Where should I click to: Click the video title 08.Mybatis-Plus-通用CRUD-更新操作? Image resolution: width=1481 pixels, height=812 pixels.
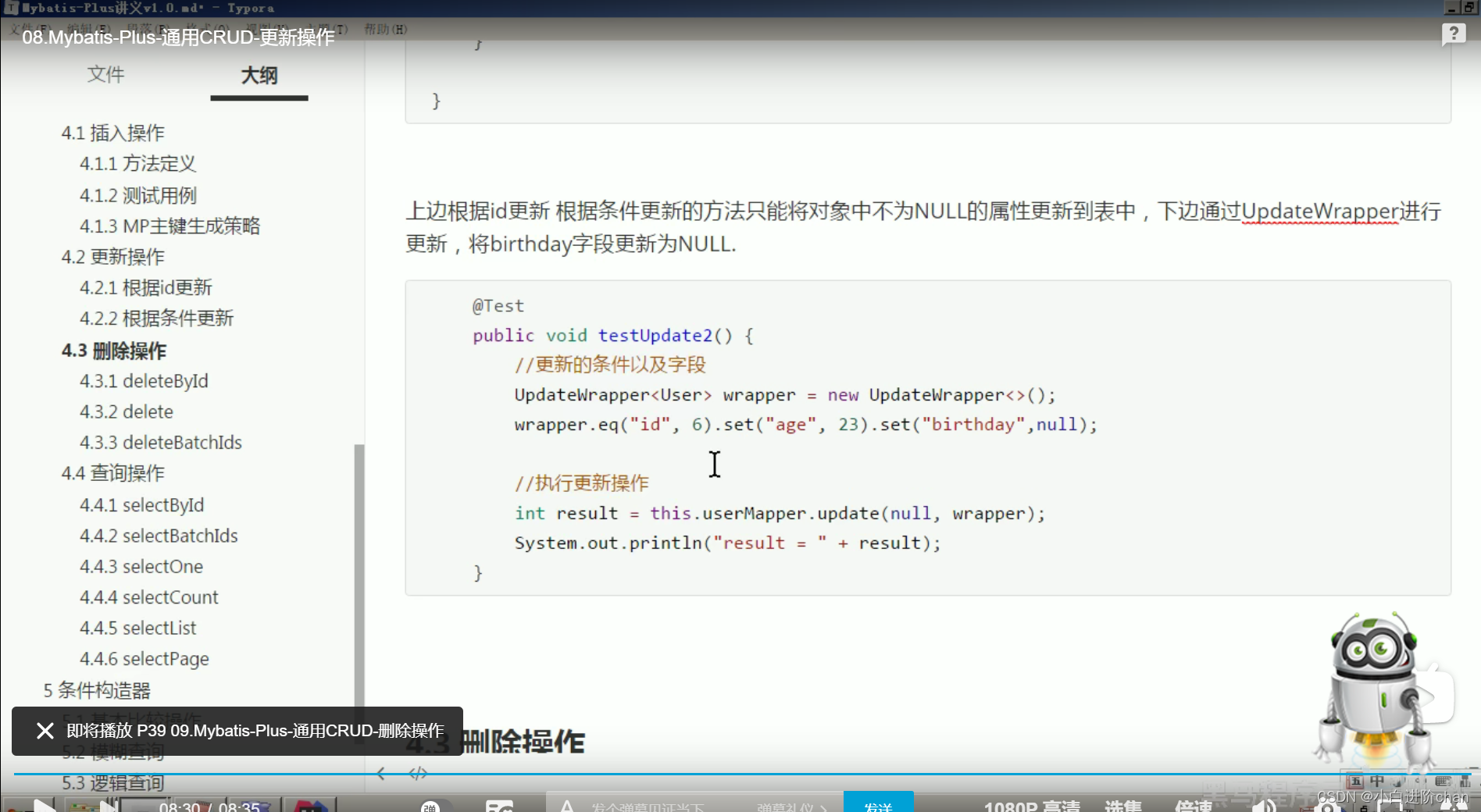[178, 37]
